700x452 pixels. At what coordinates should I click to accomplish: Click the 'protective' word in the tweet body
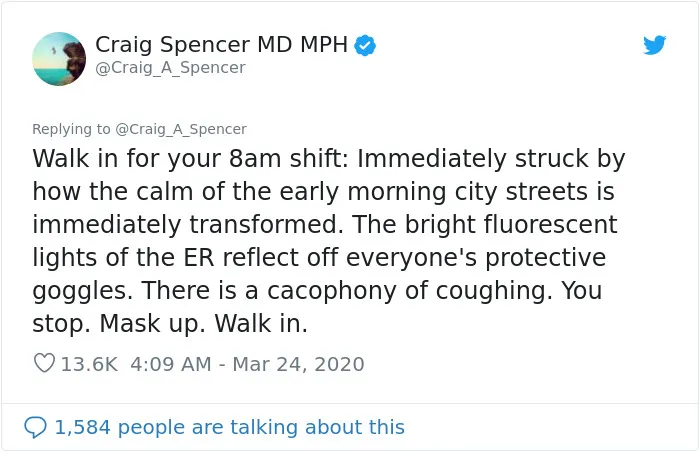(546, 258)
